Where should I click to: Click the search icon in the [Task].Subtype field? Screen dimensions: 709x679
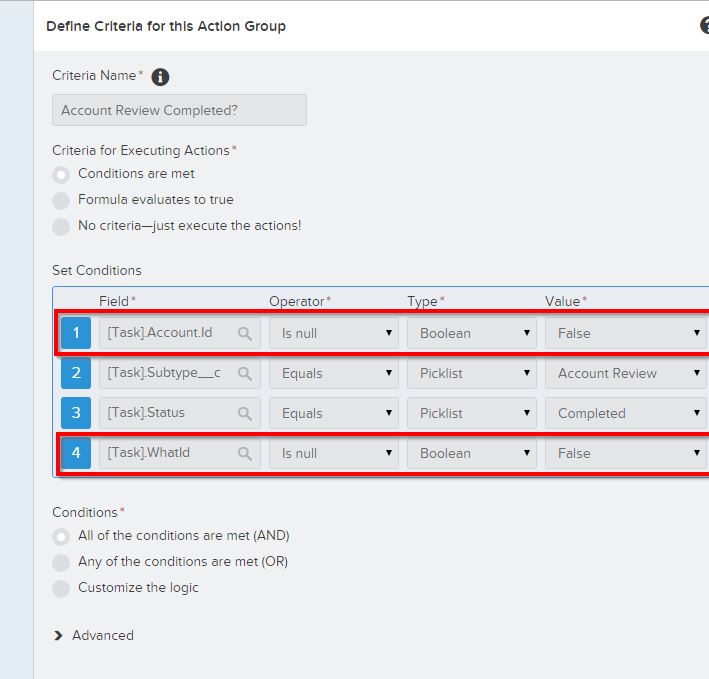point(245,374)
